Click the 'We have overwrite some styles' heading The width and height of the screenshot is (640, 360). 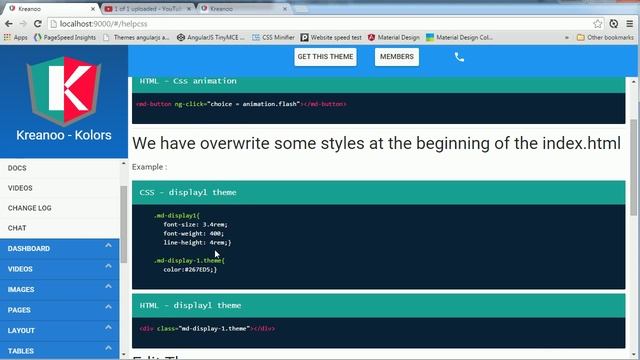pos(376,143)
